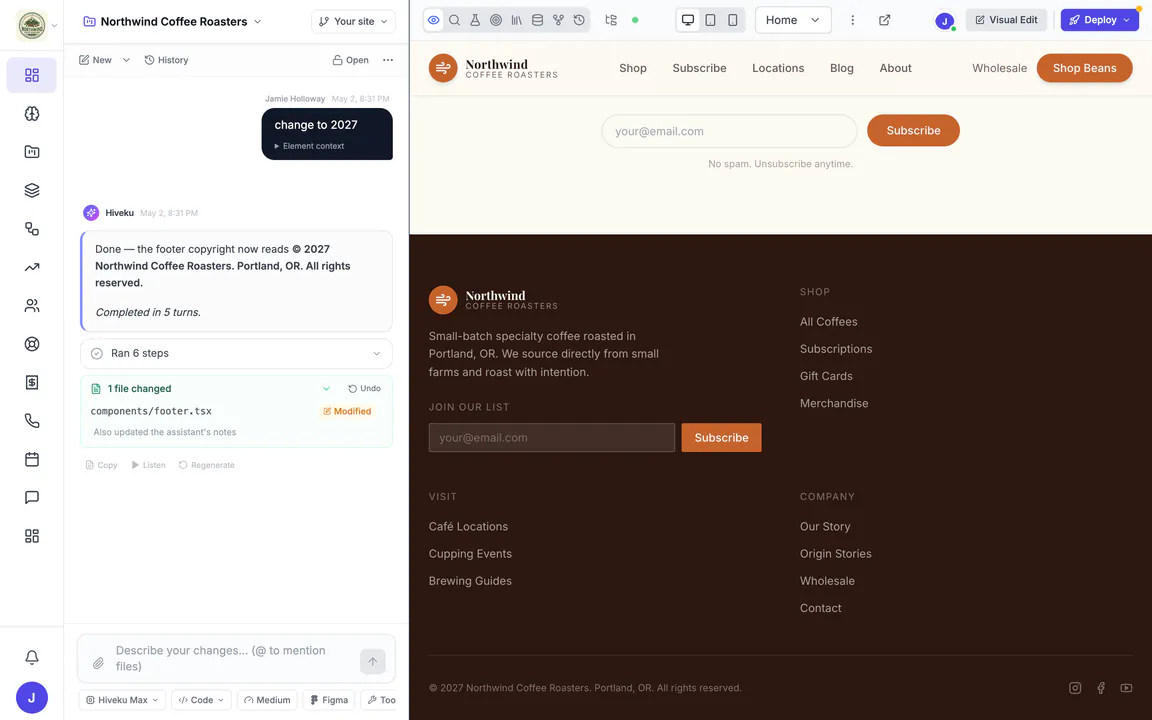Click Undo for the file change
Image resolution: width=1152 pixels, height=720 pixels.
coord(364,389)
